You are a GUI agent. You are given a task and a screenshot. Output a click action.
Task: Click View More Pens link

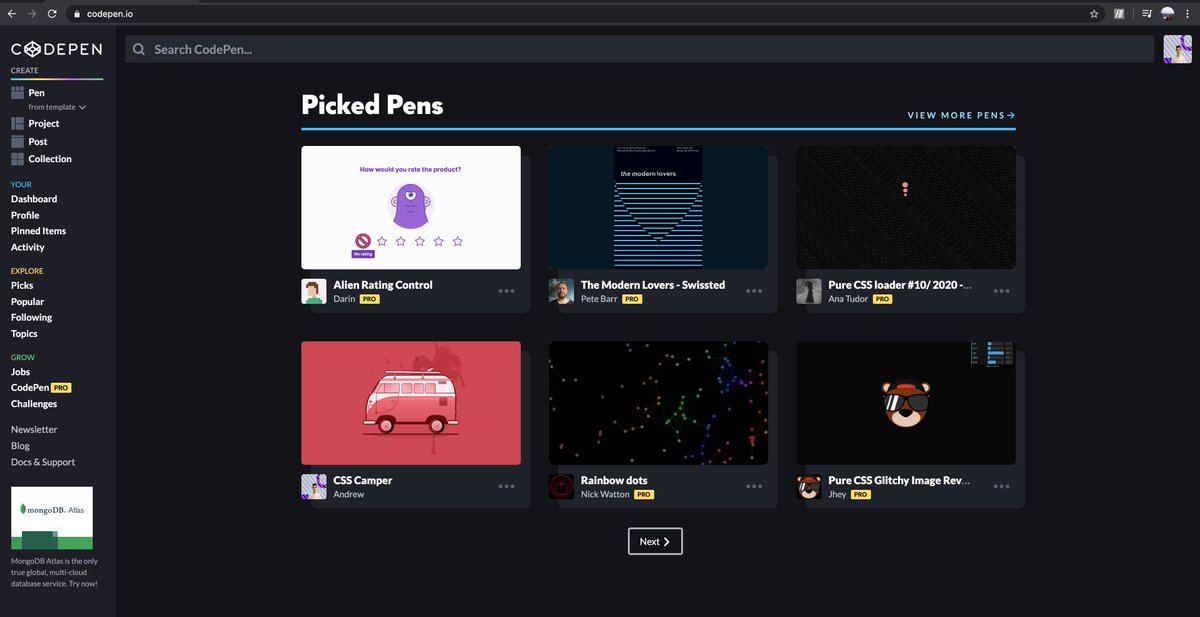[x=961, y=115]
